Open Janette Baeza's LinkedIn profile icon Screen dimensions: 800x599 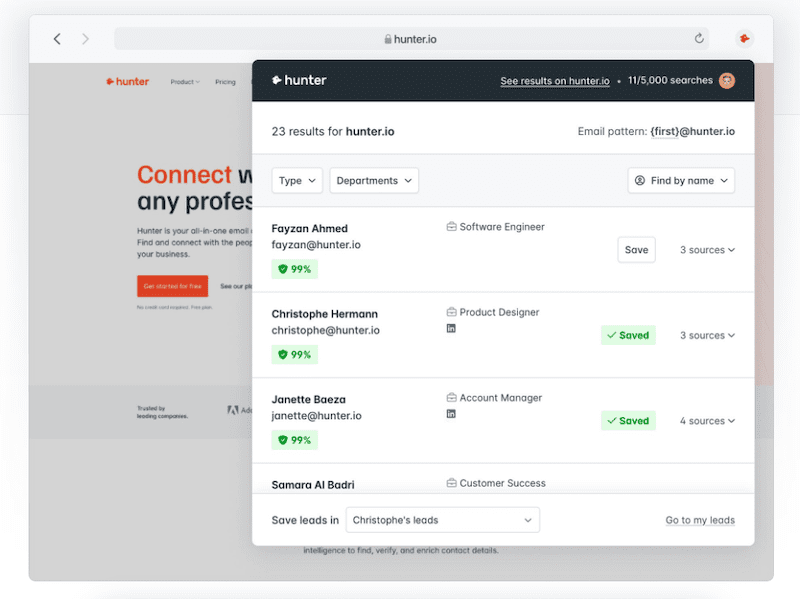click(451, 412)
